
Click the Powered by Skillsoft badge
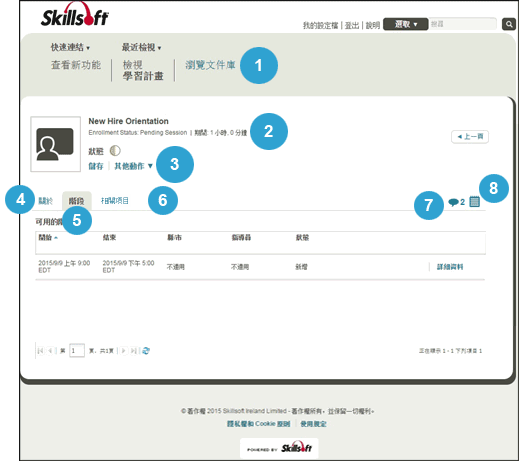point(279,448)
